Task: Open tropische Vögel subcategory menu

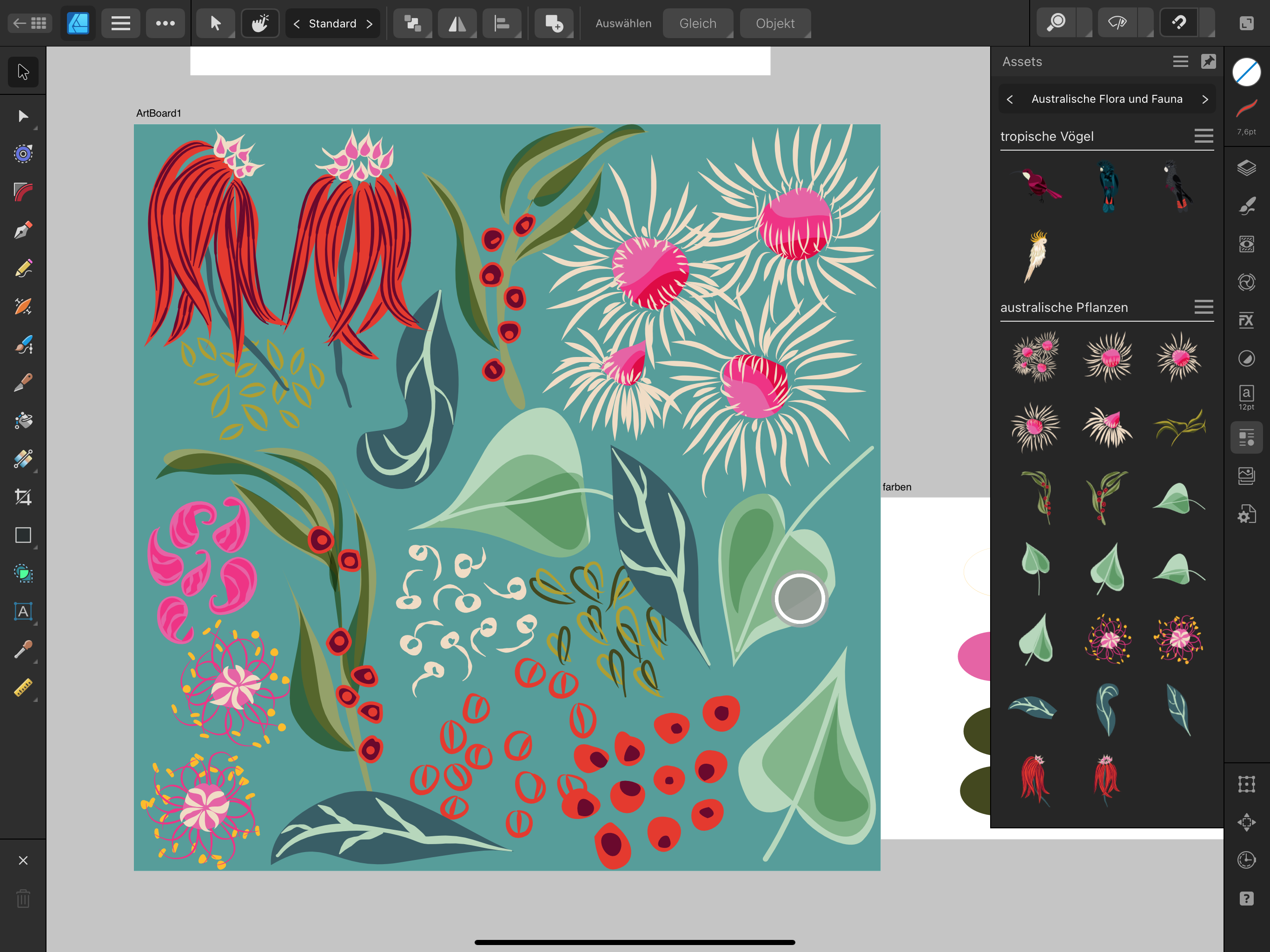Action: click(1204, 136)
